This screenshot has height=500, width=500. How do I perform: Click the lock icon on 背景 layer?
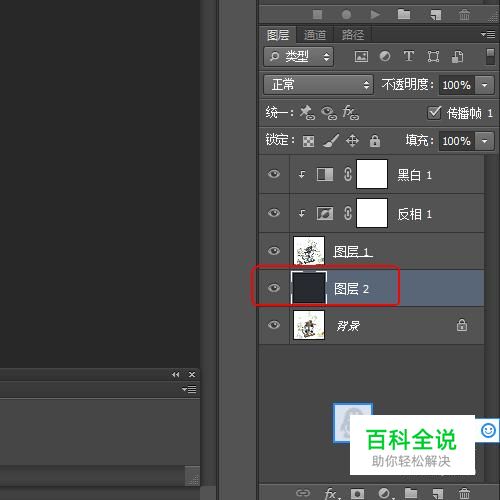(462, 325)
